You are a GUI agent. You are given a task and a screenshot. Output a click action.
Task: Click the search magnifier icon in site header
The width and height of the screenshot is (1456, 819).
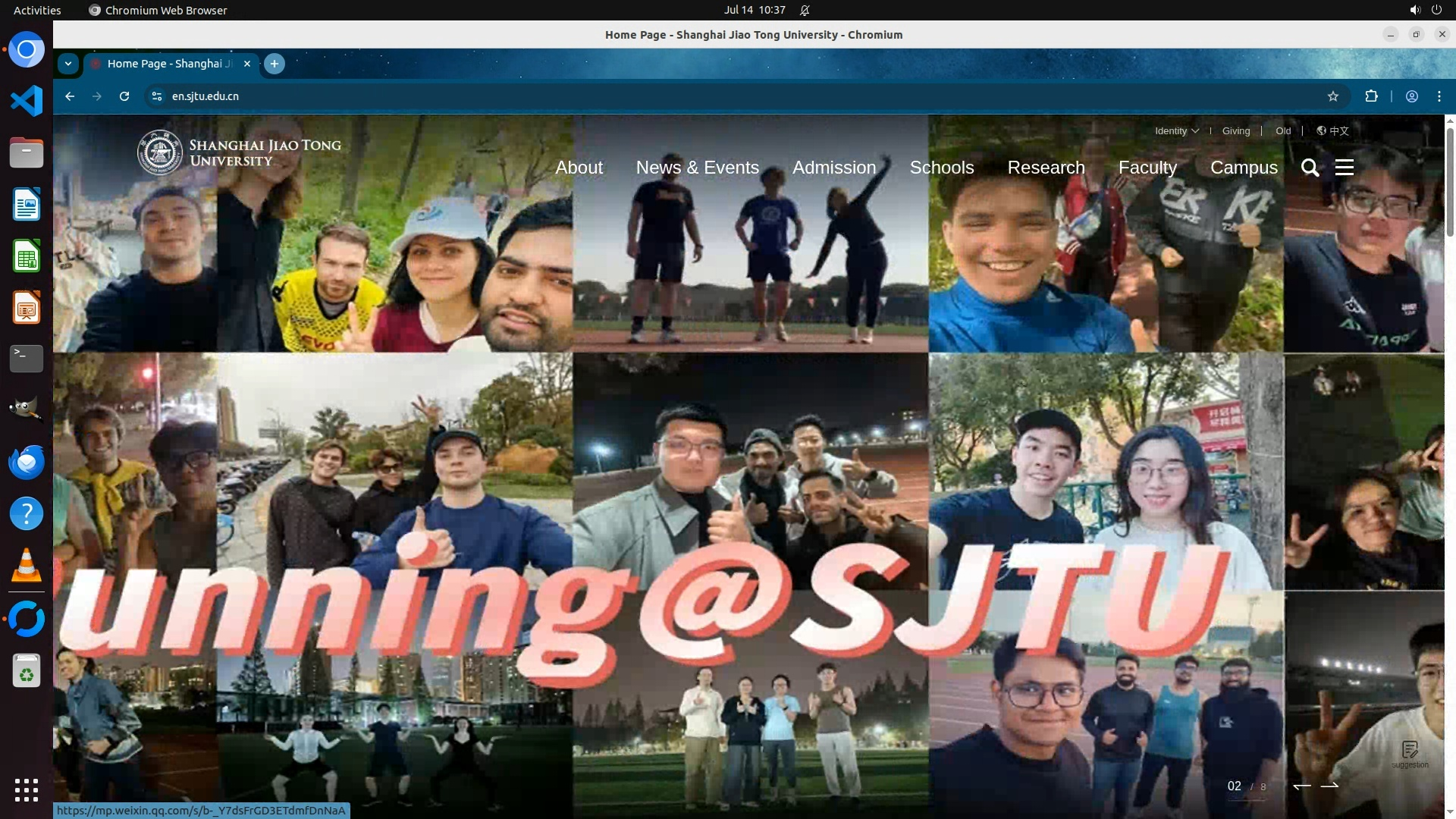pyautogui.click(x=1310, y=168)
